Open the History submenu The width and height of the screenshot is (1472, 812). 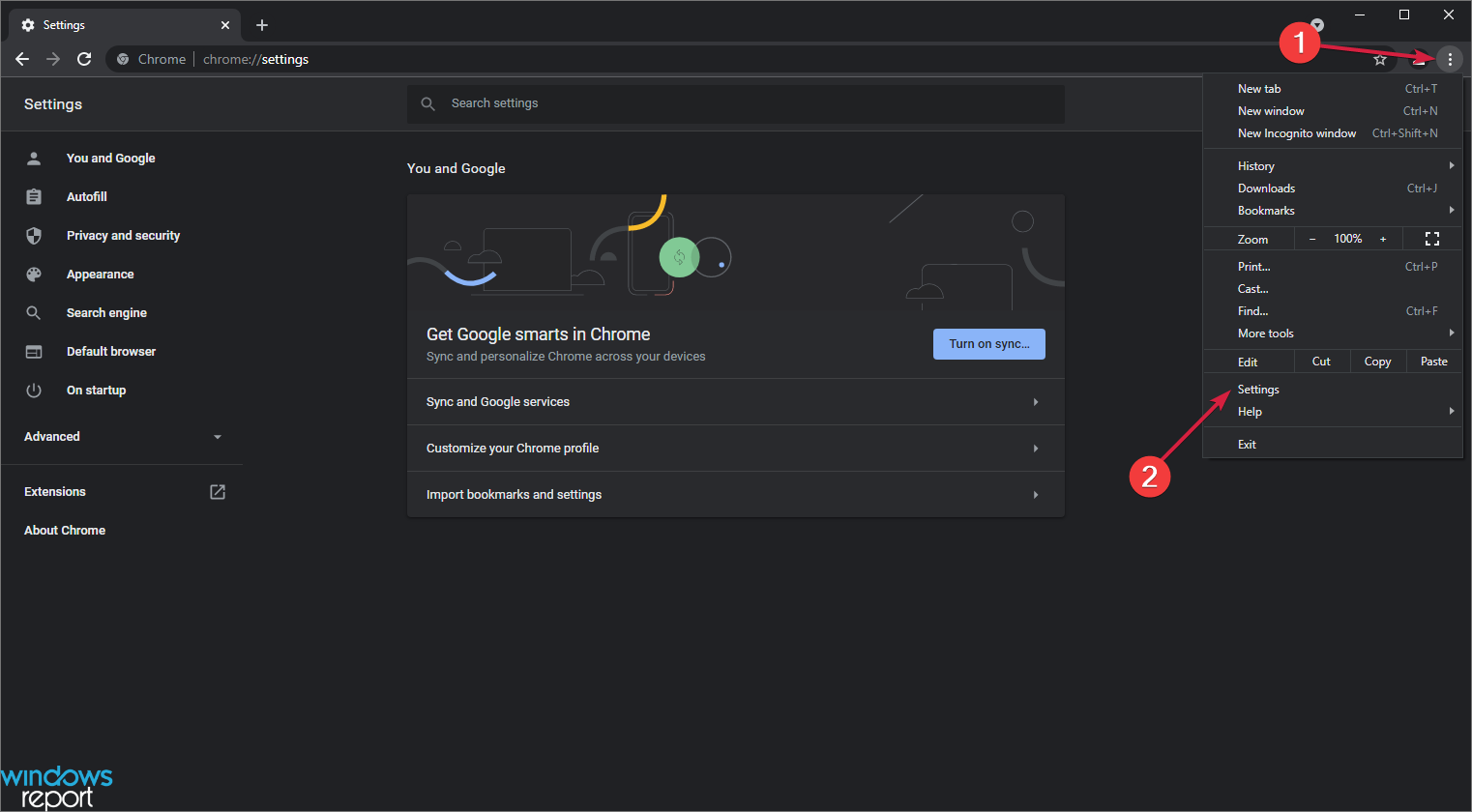[1333, 166]
